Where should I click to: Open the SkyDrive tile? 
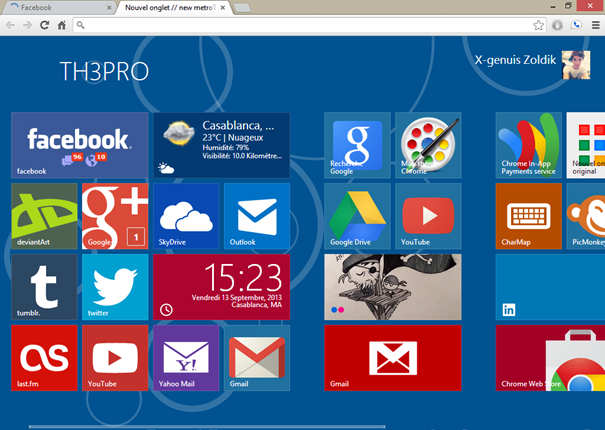(186, 216)
